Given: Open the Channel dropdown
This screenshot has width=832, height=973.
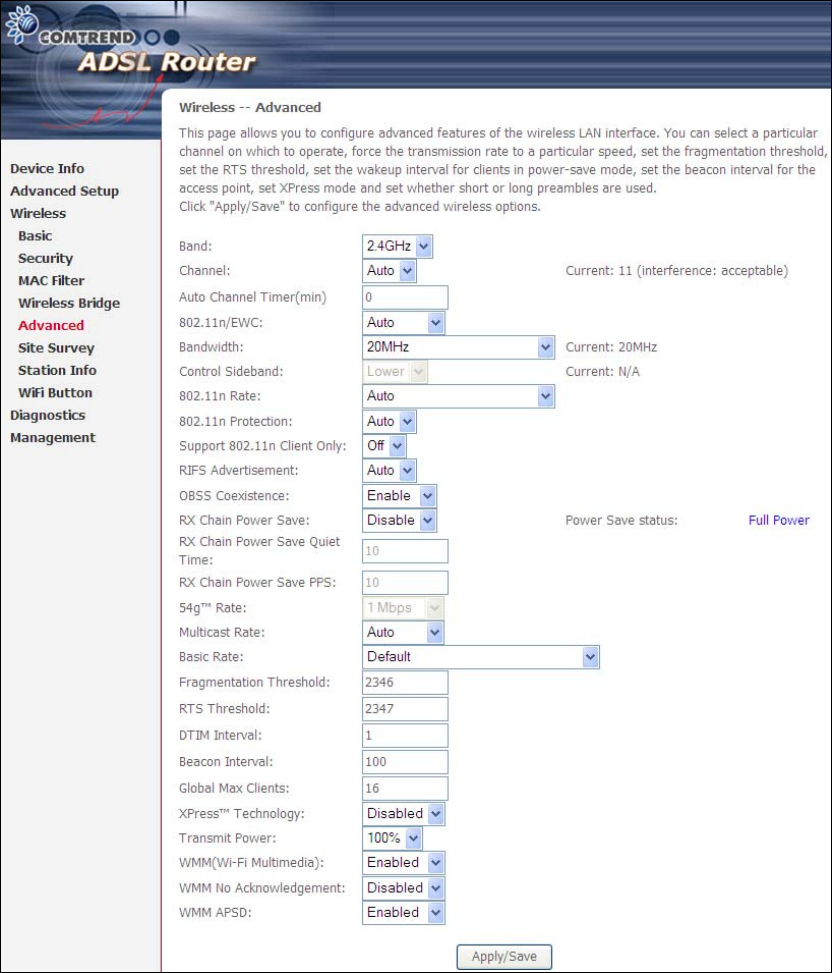Looking at the screenshot, I should tap(389, 271).
